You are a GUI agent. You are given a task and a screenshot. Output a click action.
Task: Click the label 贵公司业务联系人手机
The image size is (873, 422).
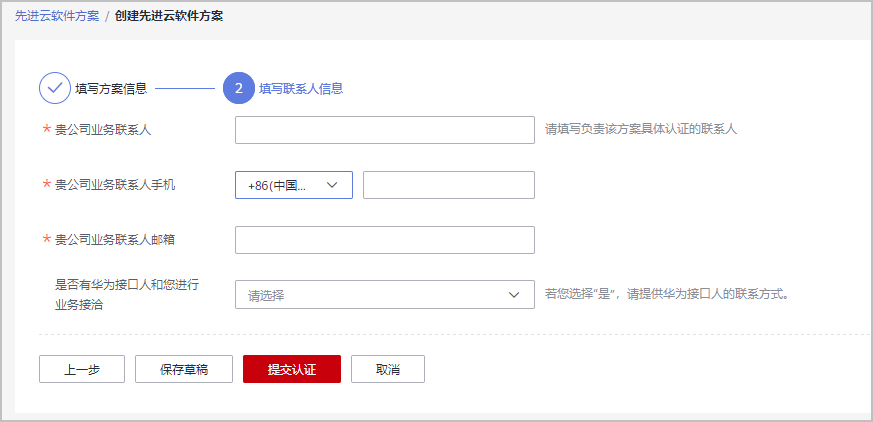[115, 185]
